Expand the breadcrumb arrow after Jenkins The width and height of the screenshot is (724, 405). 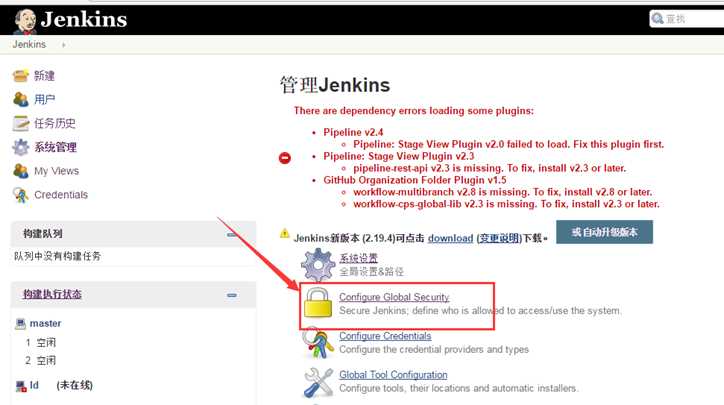point(63,45)
